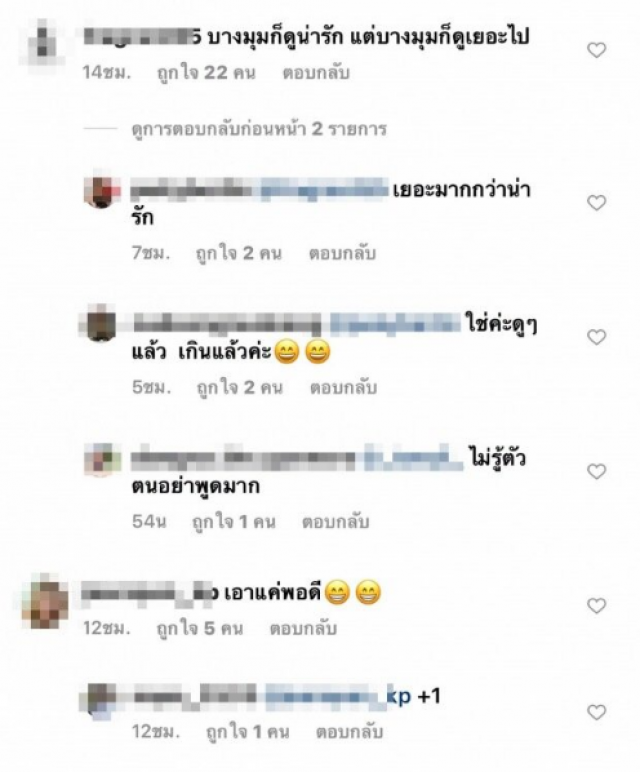
Task: Heart the ไม่รู้ตัวตนอย่าพูดมาก reply
Action: pyautogui.click(x=597, y=472)
